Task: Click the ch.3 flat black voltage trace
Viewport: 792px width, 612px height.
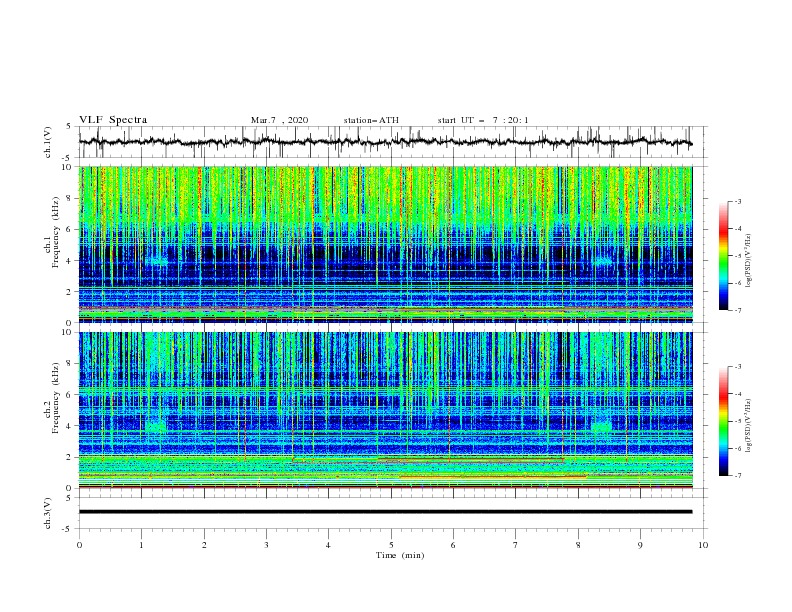Action: click(x=386, y=512)
